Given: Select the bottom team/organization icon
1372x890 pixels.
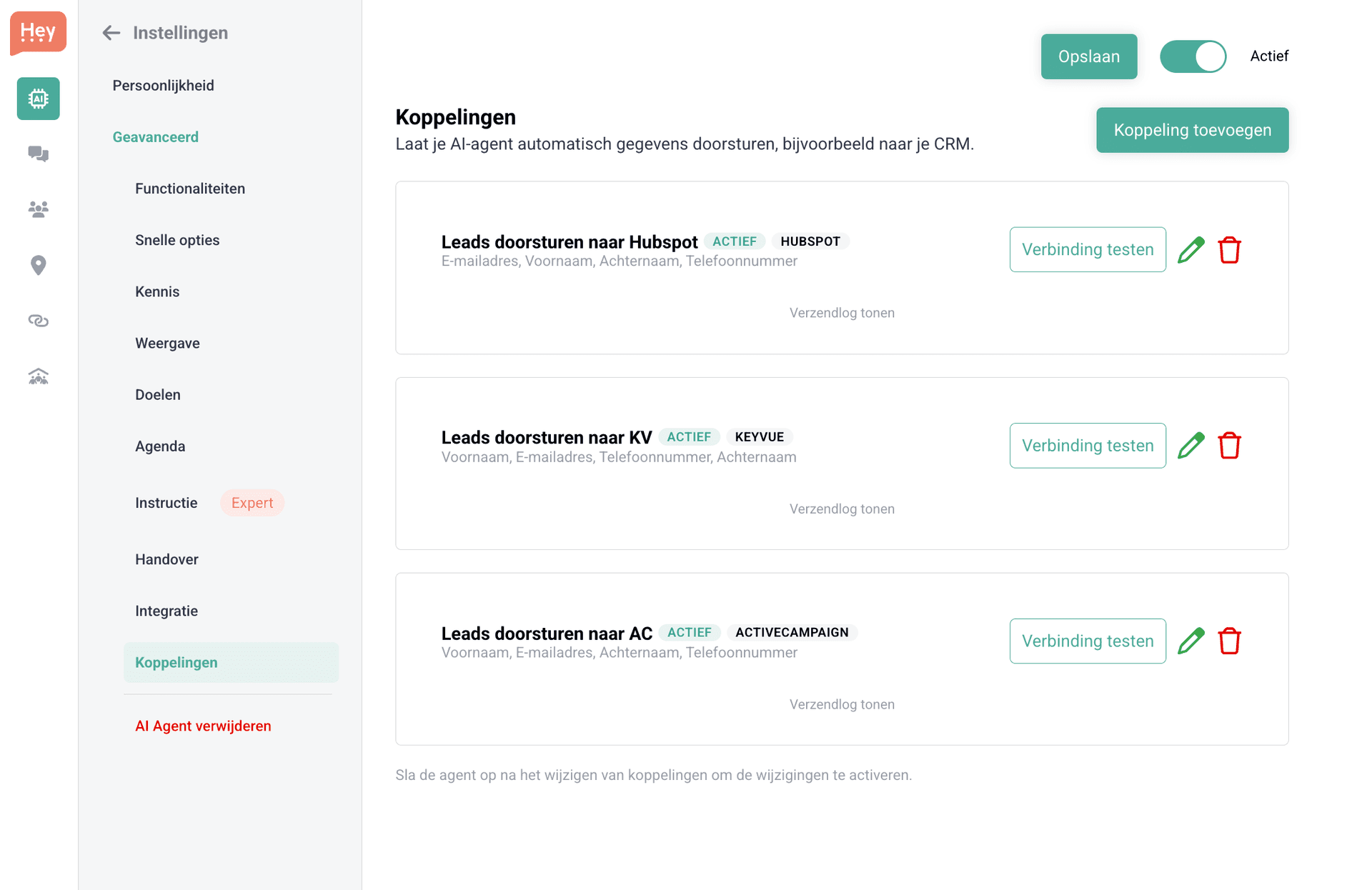Looking at the screenshot, I should pyautogui.click(x=37, y=376).
